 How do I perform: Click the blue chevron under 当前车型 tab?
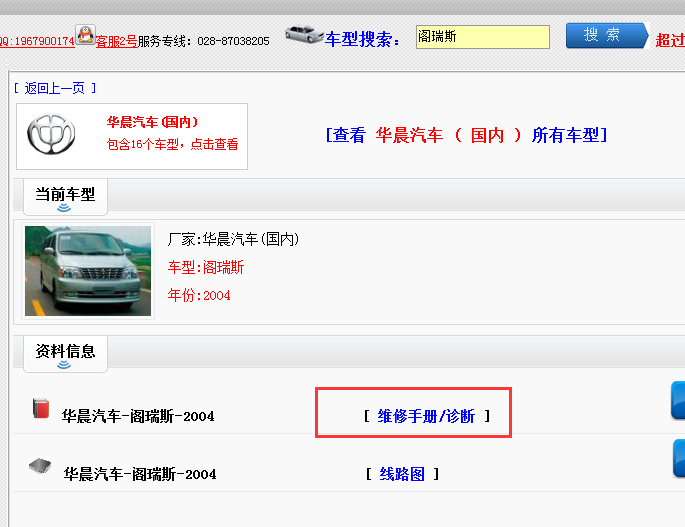pyautogui.click(x=64, y=208)
